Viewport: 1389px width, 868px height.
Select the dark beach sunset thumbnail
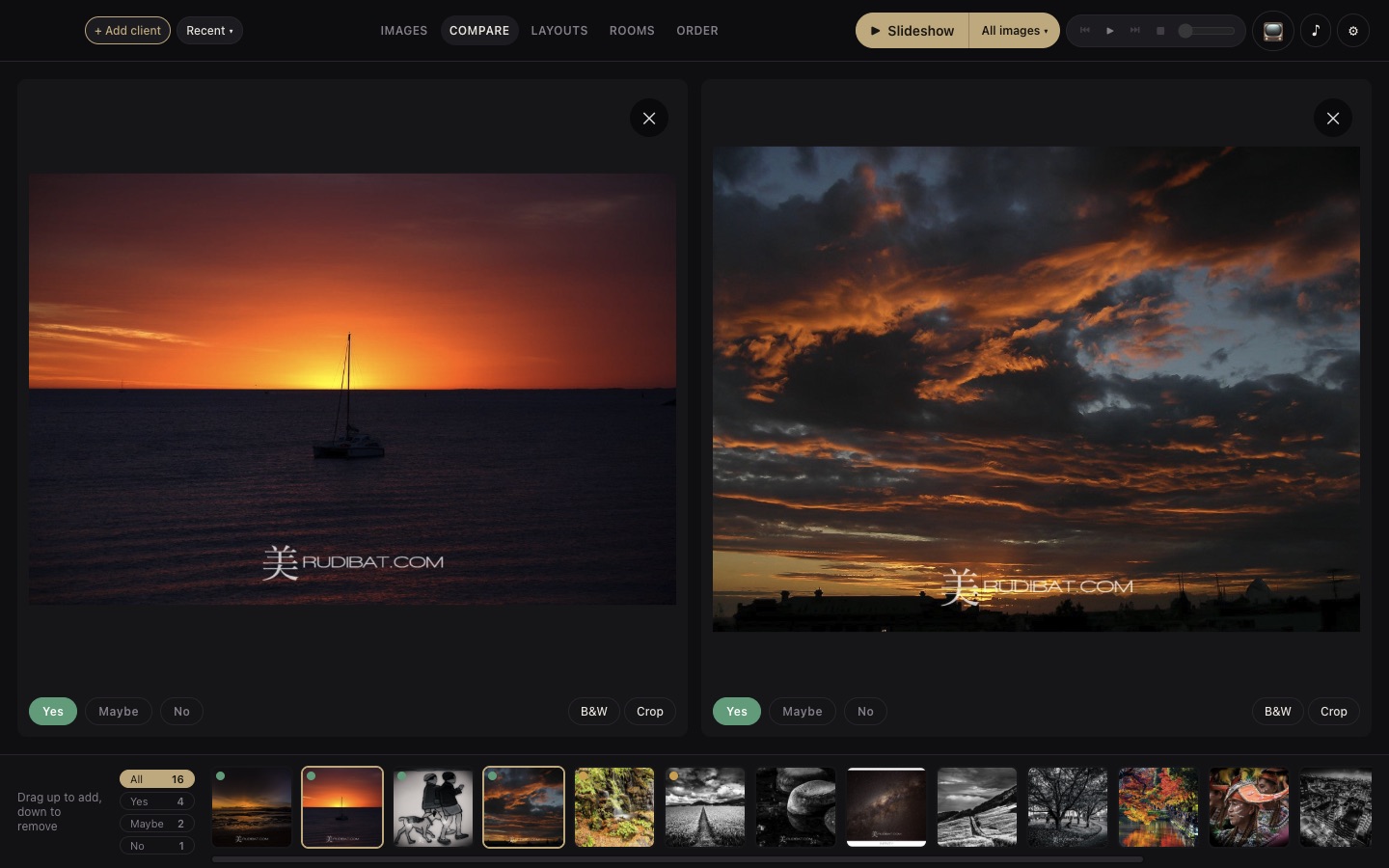tap(252, 807)
